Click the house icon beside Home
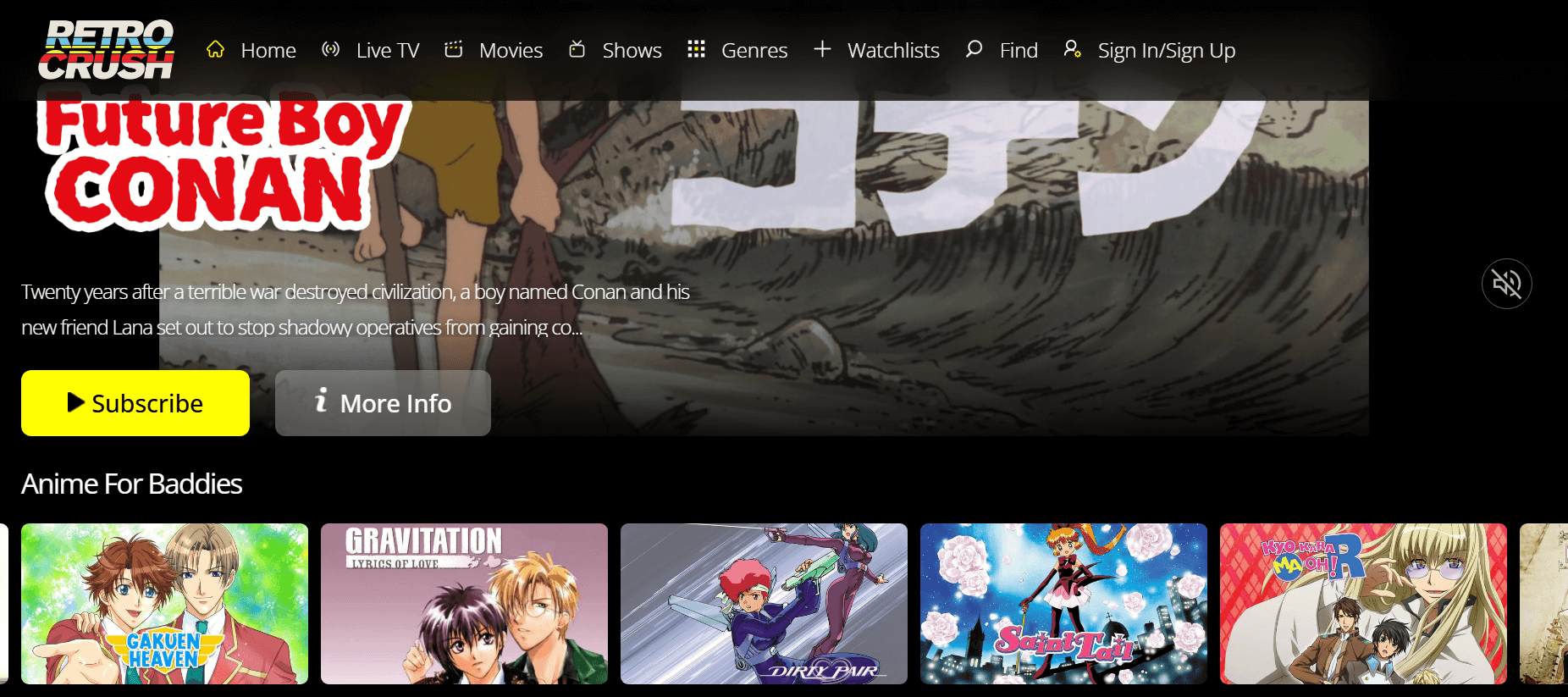Viewport: 1568px width, 697px height. coord(216,50)
